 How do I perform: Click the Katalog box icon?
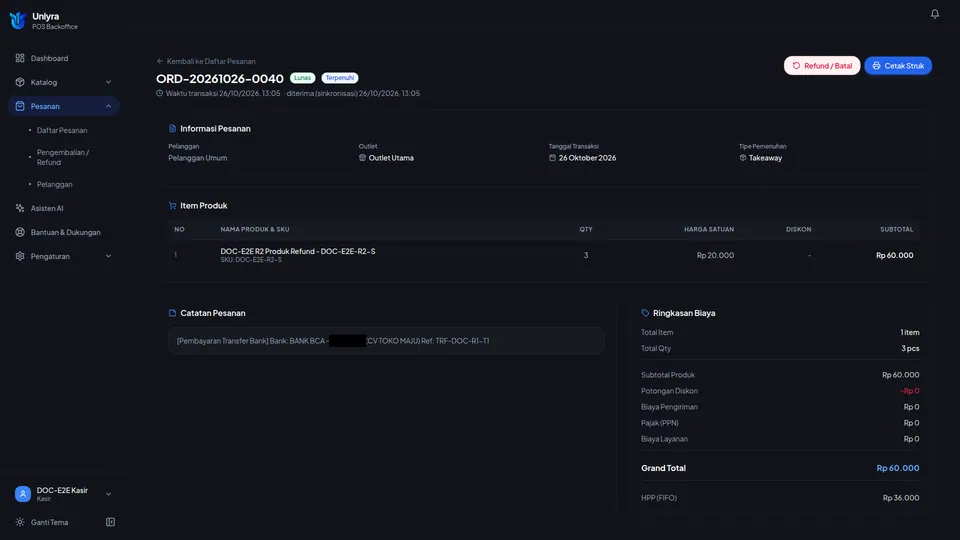(x=20, y=82)
